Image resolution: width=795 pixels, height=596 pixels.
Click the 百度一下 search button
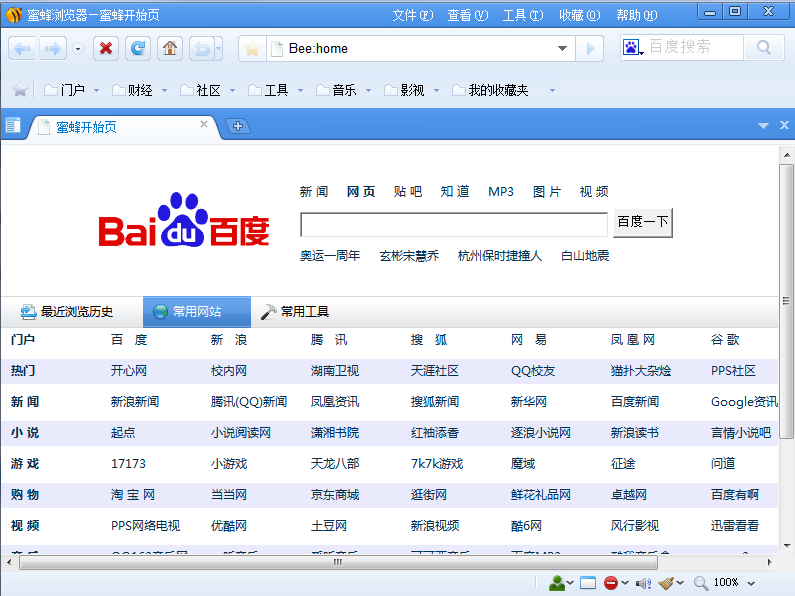point(642,222)
